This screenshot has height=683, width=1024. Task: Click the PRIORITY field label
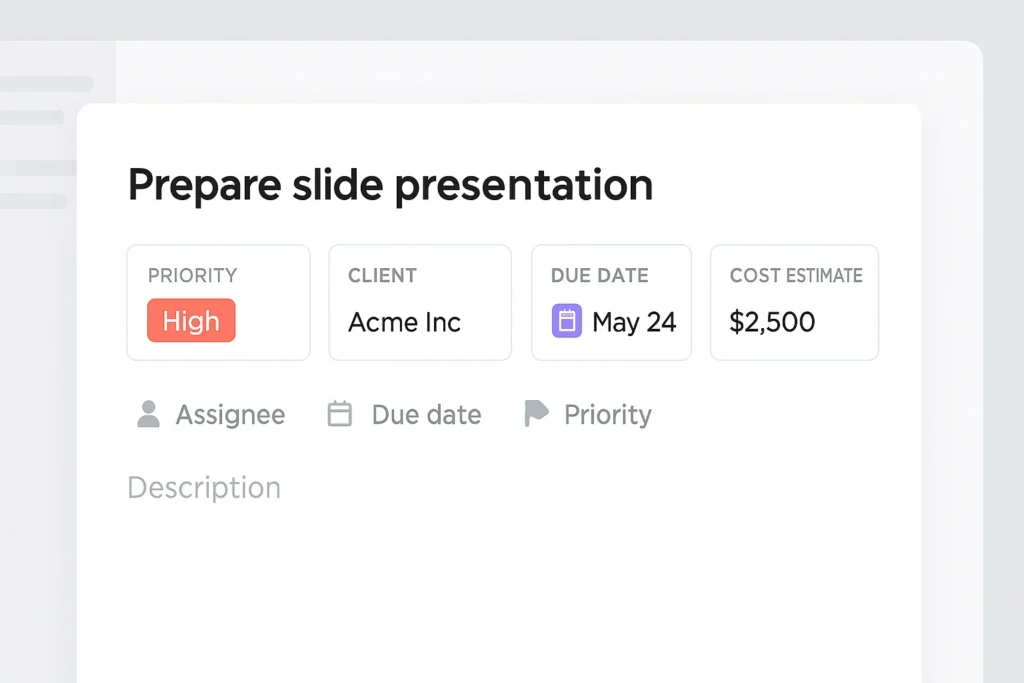192,275
